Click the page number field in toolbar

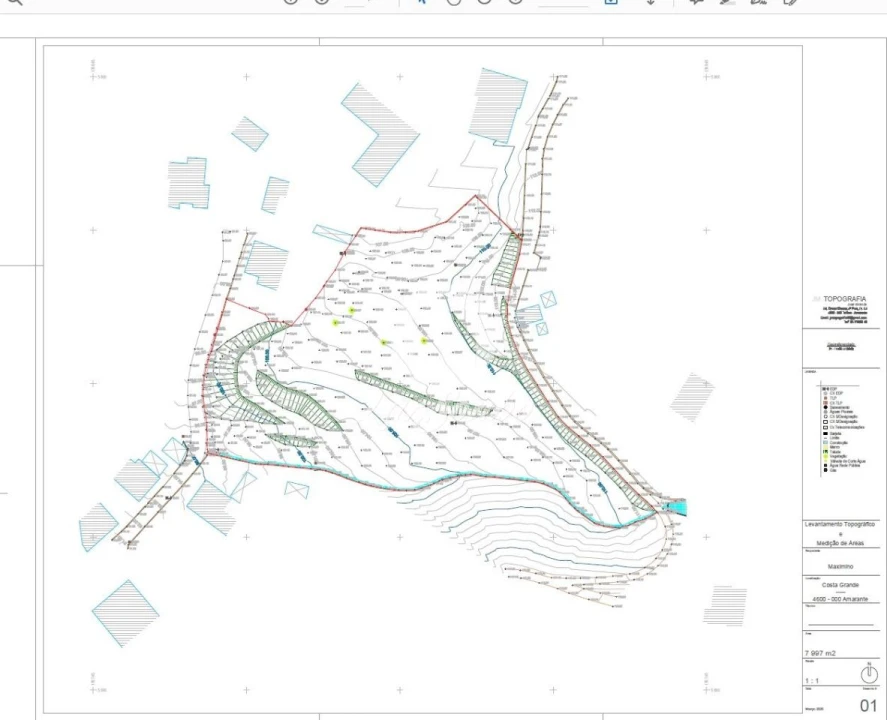click(358, 3)
